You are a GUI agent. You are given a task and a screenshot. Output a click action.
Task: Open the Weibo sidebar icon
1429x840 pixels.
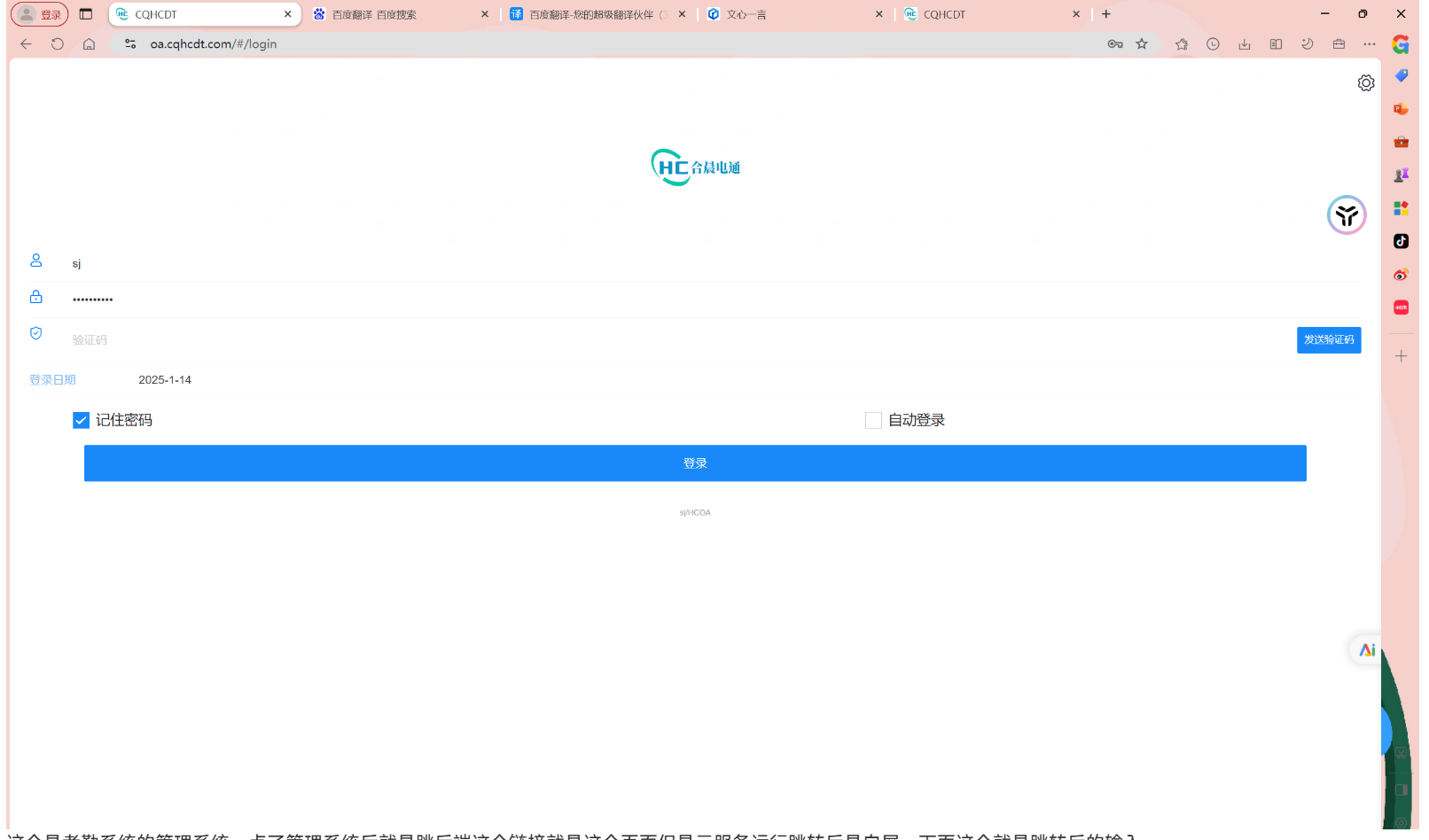point(1401,275)
